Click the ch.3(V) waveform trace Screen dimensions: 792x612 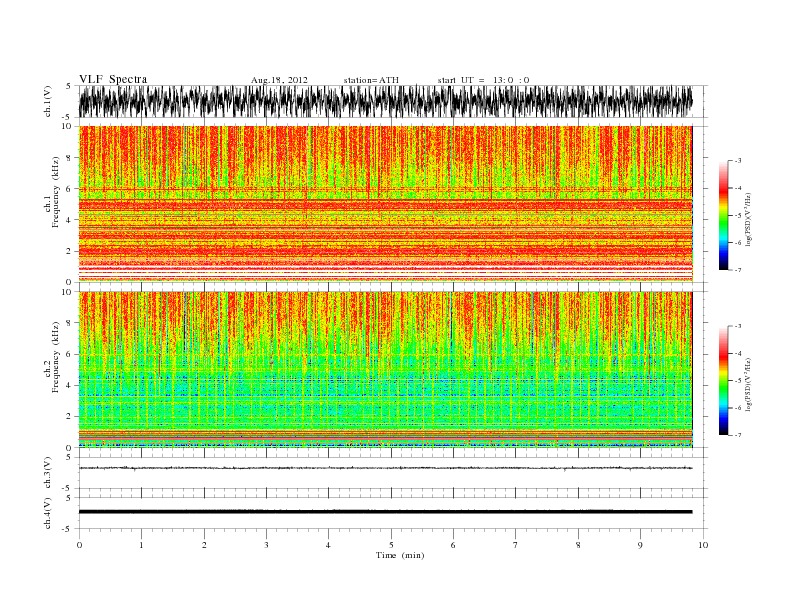385,468
